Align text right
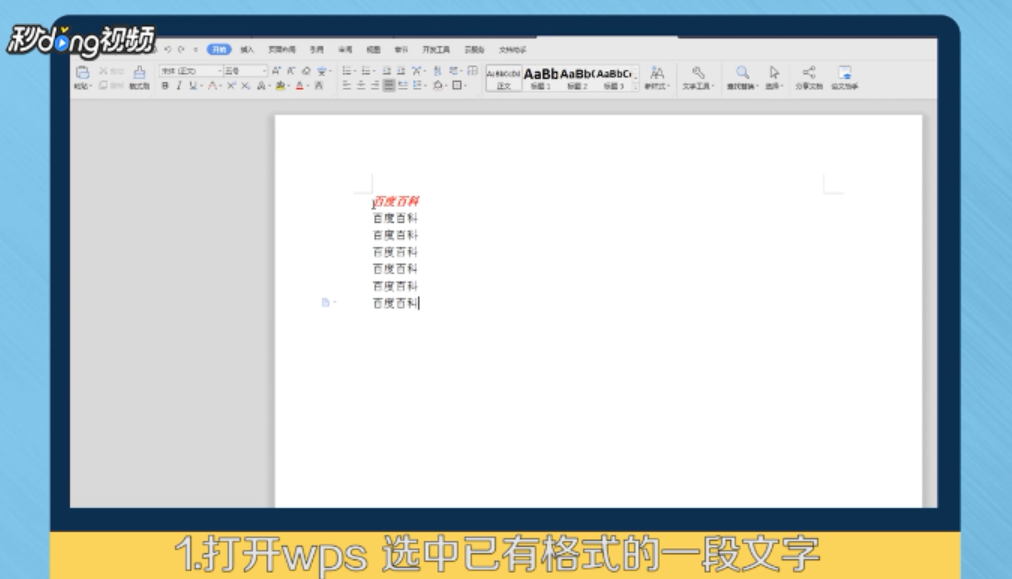This screenshot has height=579, width=1012. 375,86
